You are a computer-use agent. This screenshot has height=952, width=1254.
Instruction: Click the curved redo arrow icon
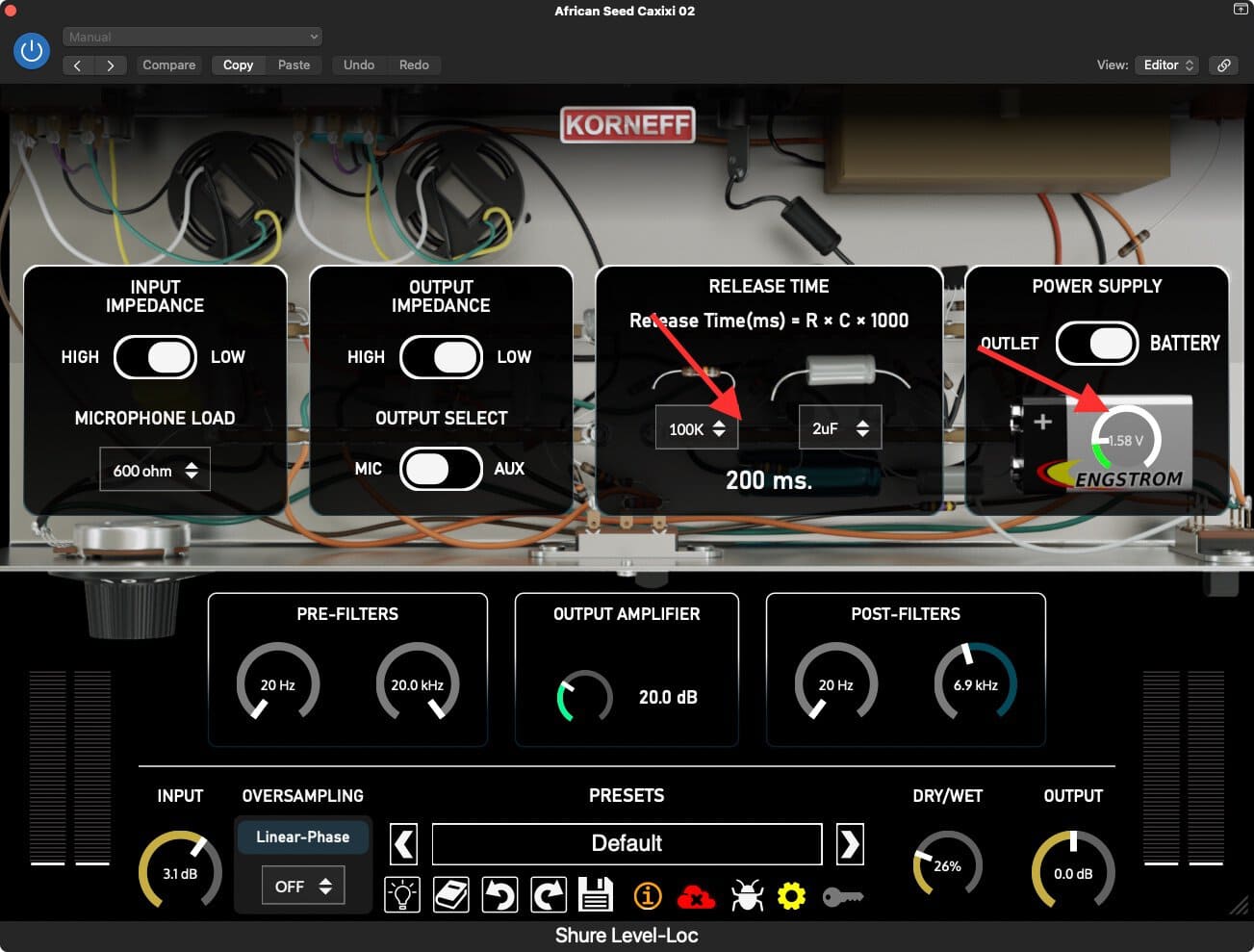coord(549,895)
